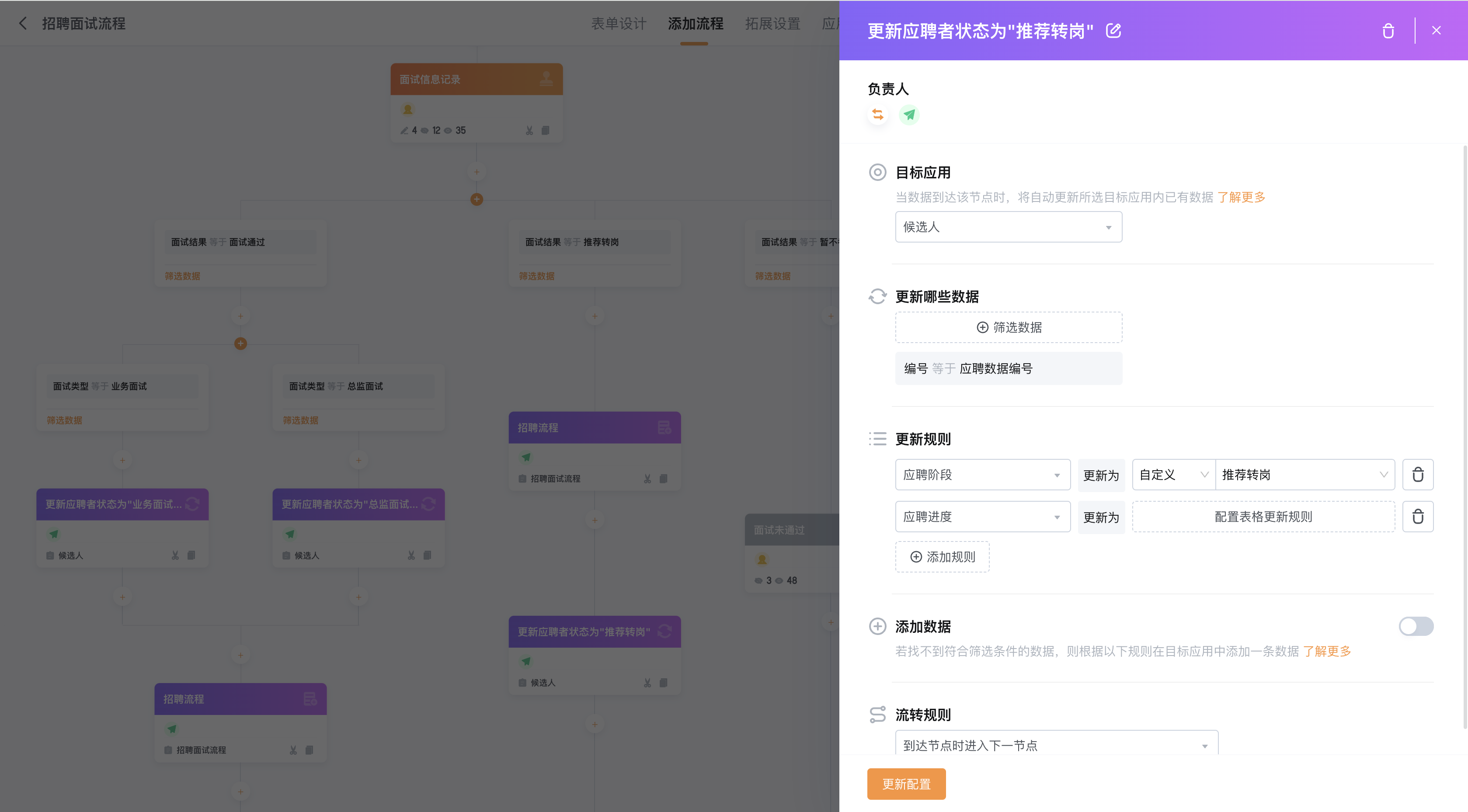Screen dimensions: 1468x812
Task: Click scissors icon on bottom-left 招聘流程 node
Action: click(x=293, y=750)
